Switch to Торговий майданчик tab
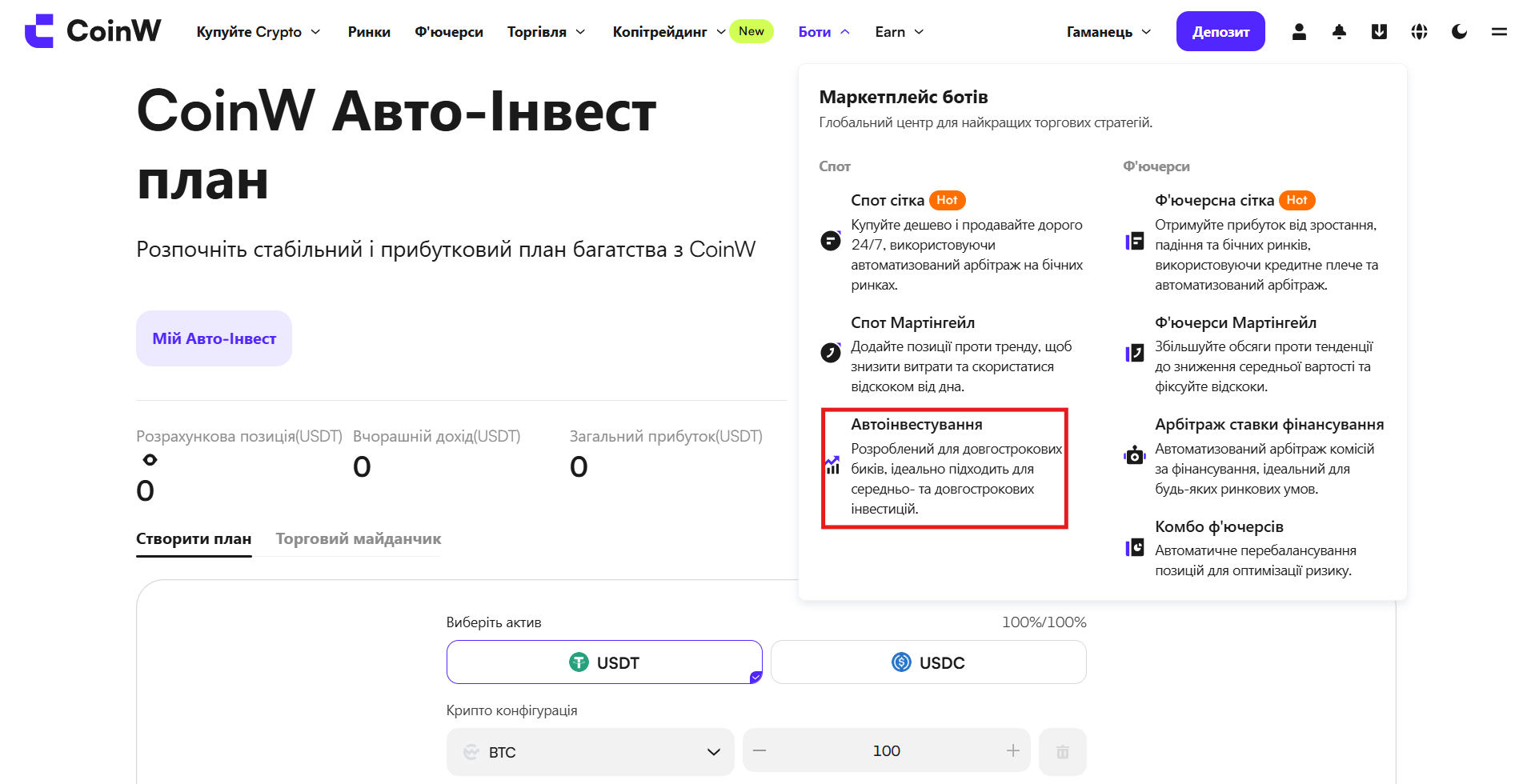Image resolution: width=1531 pixels, height=784 pixels. (358, 539)
